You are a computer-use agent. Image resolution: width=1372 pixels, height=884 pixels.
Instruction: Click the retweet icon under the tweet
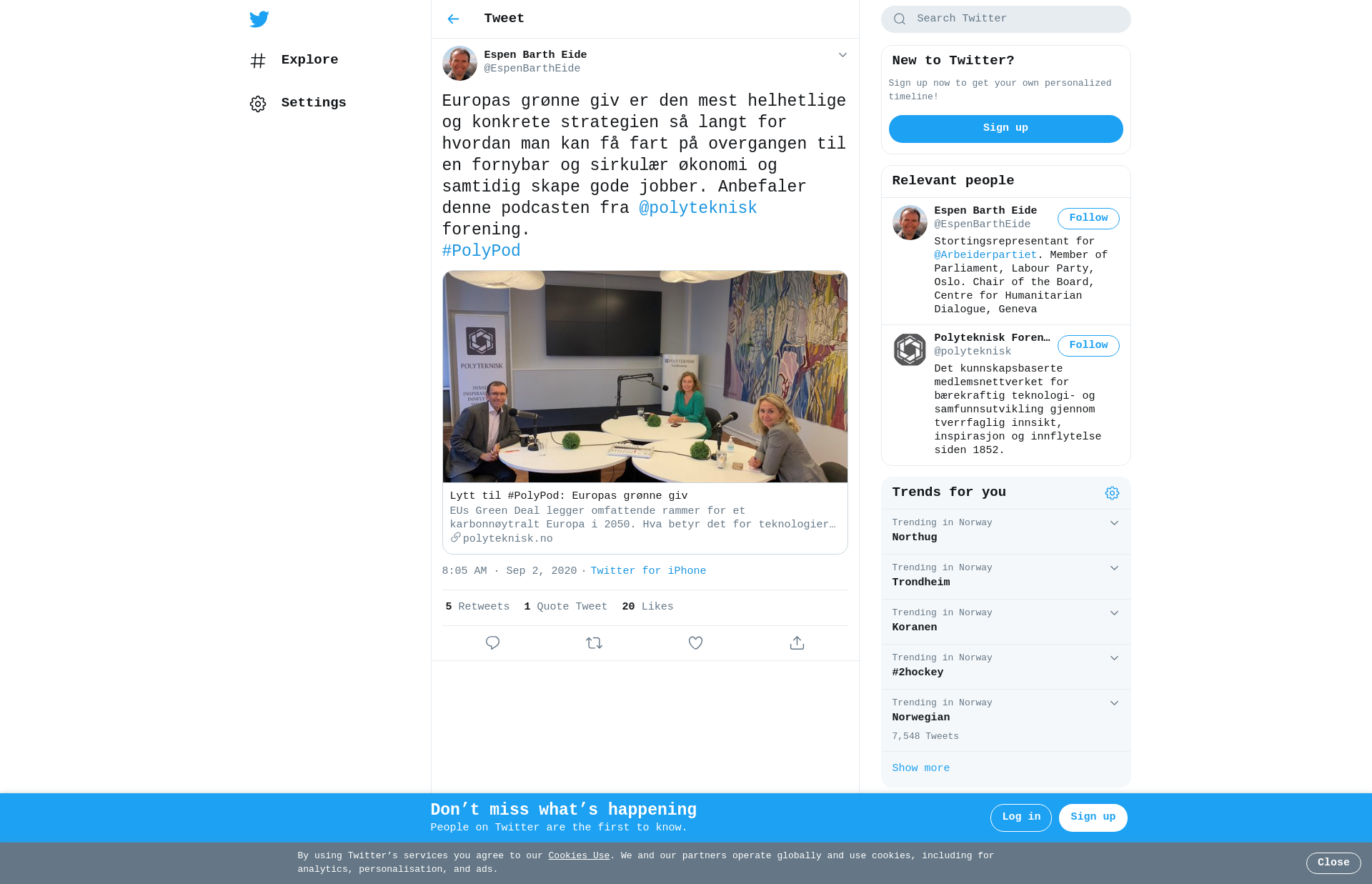[x=594, y=642]
